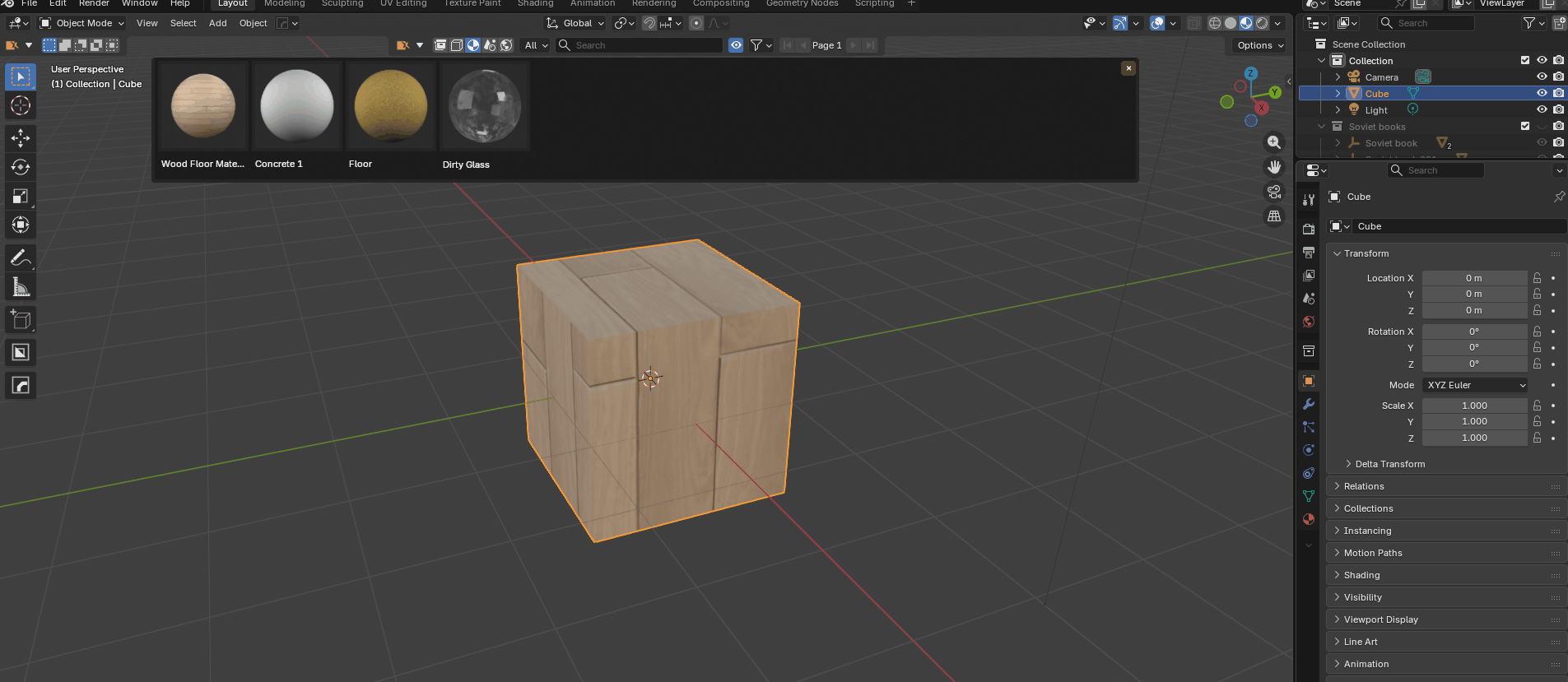Open the Render menu
Viewport: 1568px width, 682px height.
point(94,3)
